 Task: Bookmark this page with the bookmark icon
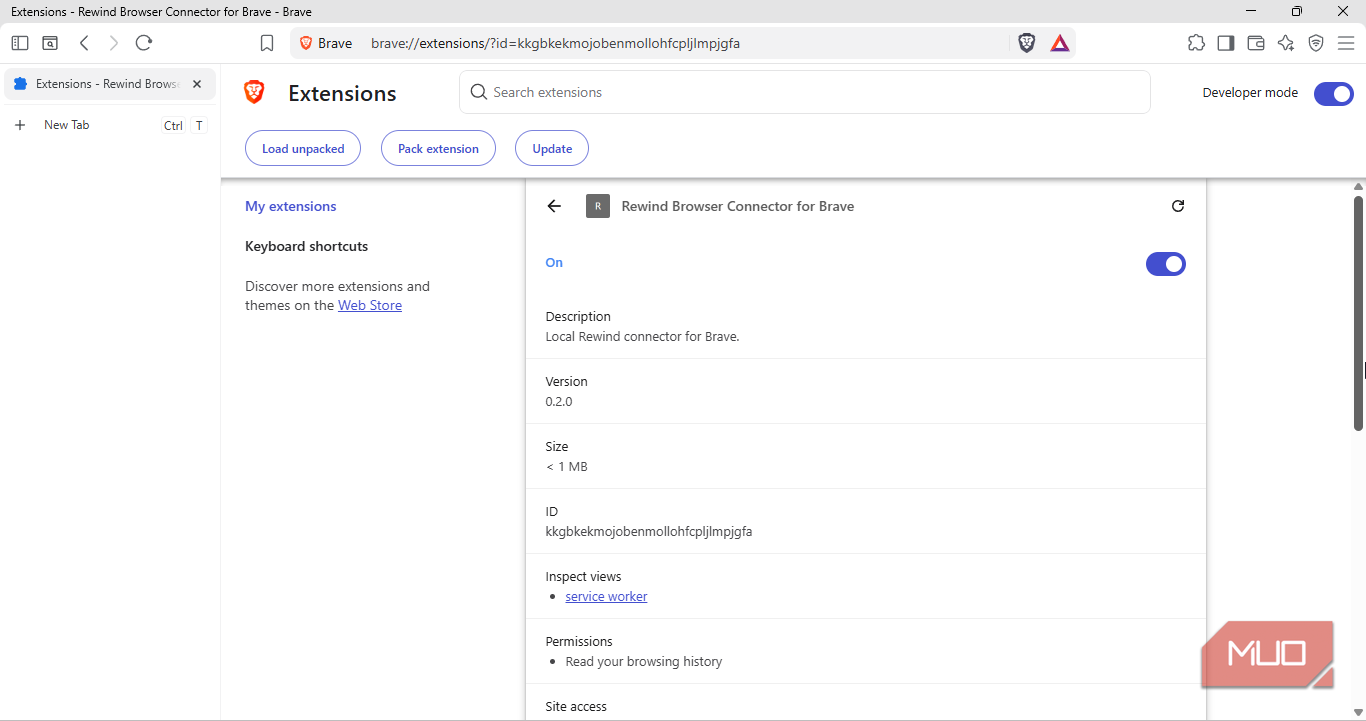[267, 43]
